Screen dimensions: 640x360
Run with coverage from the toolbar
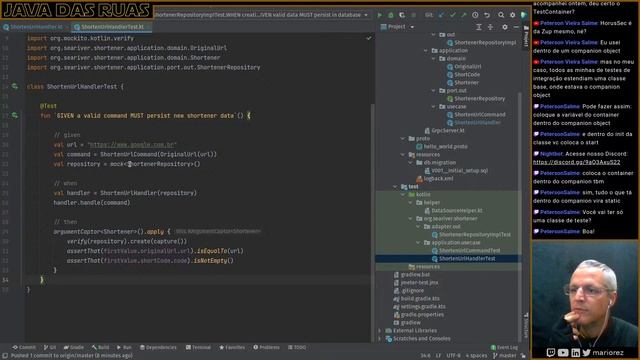(x=402, y=15)
